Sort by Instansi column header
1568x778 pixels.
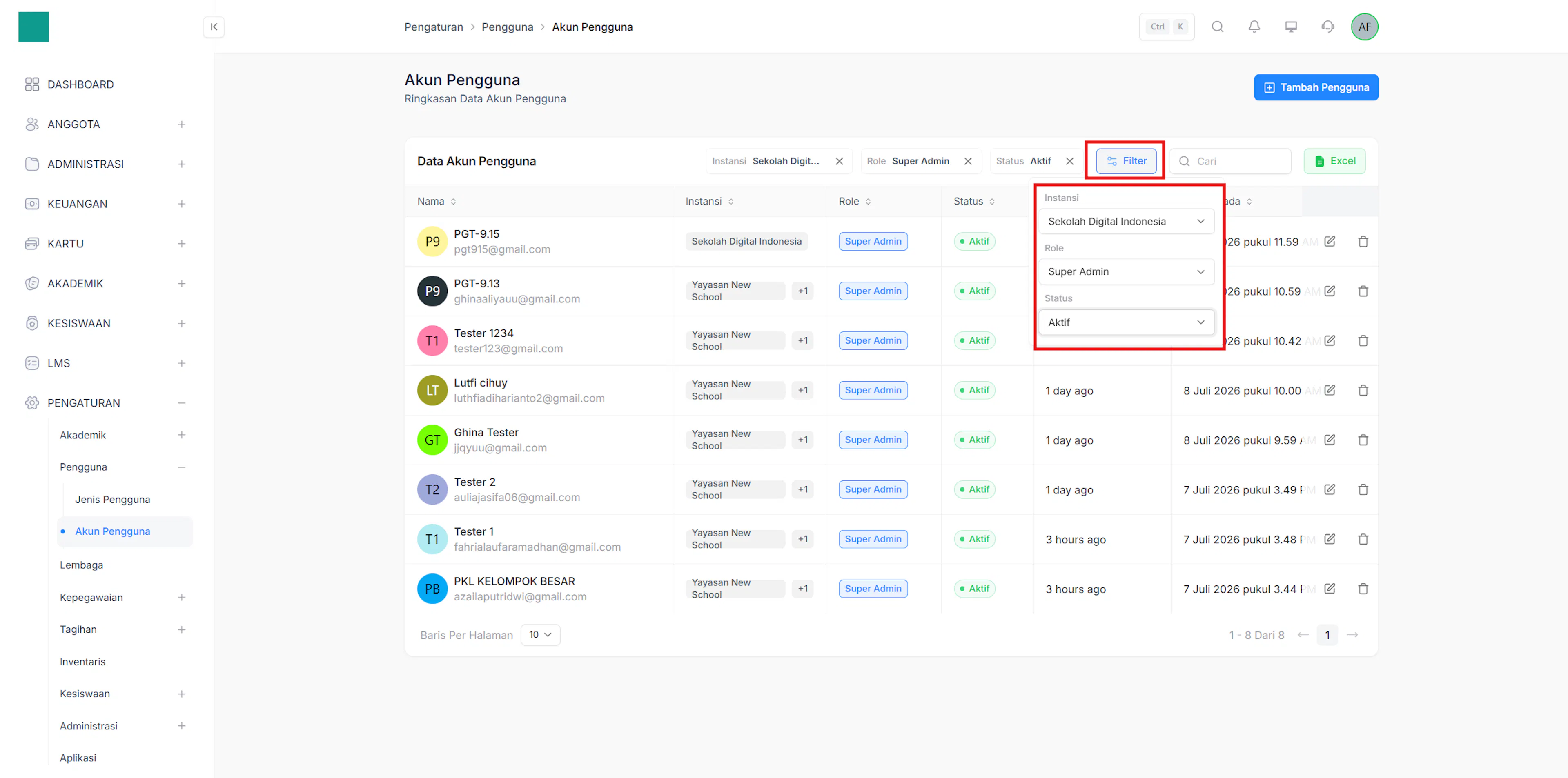709,201
